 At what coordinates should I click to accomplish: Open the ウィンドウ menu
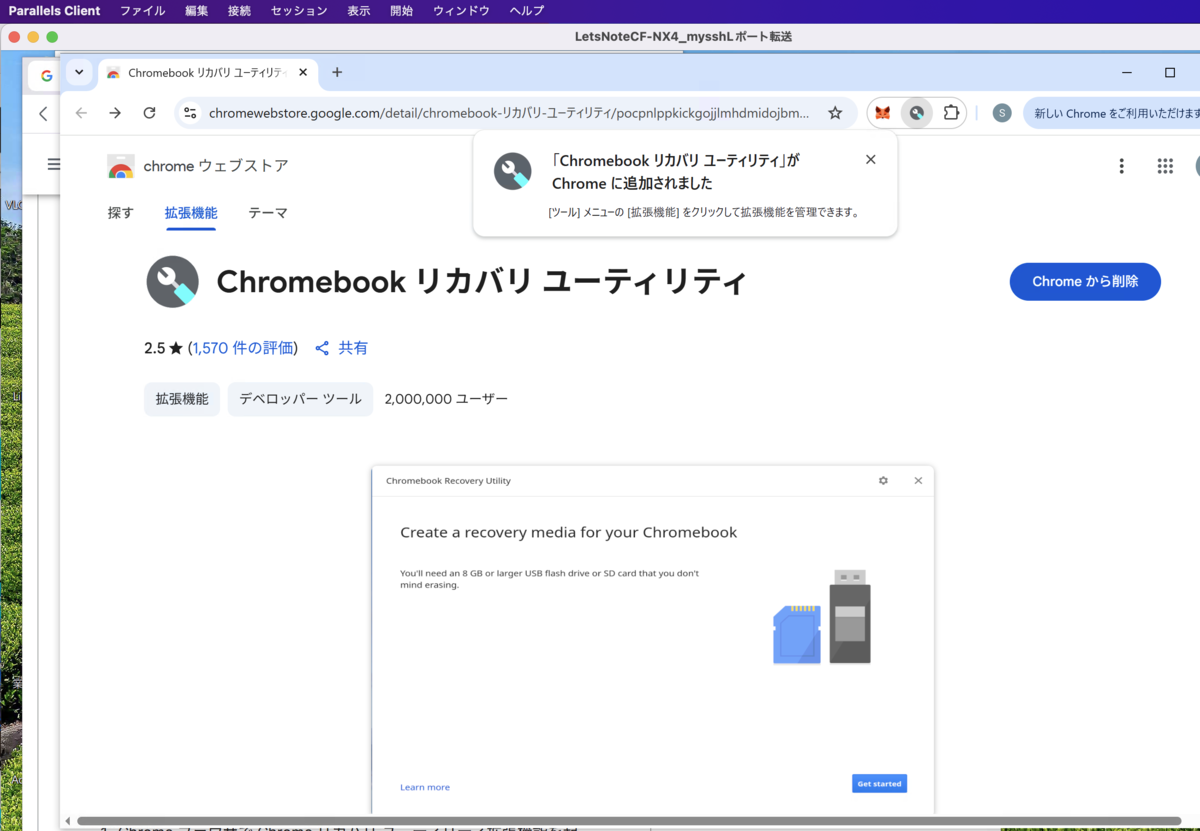[461, 11]
